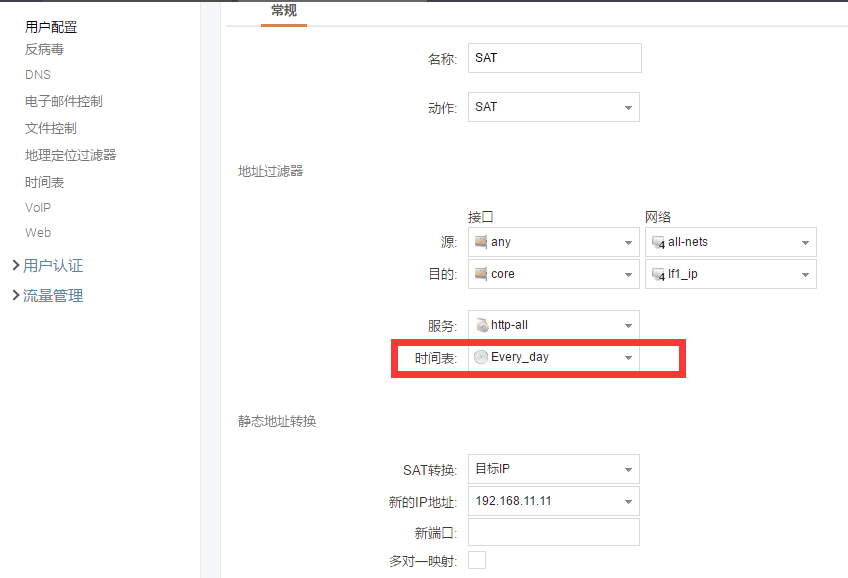
Task: Open VoIP in the sidebar
Action: click(x=38, y=208)
